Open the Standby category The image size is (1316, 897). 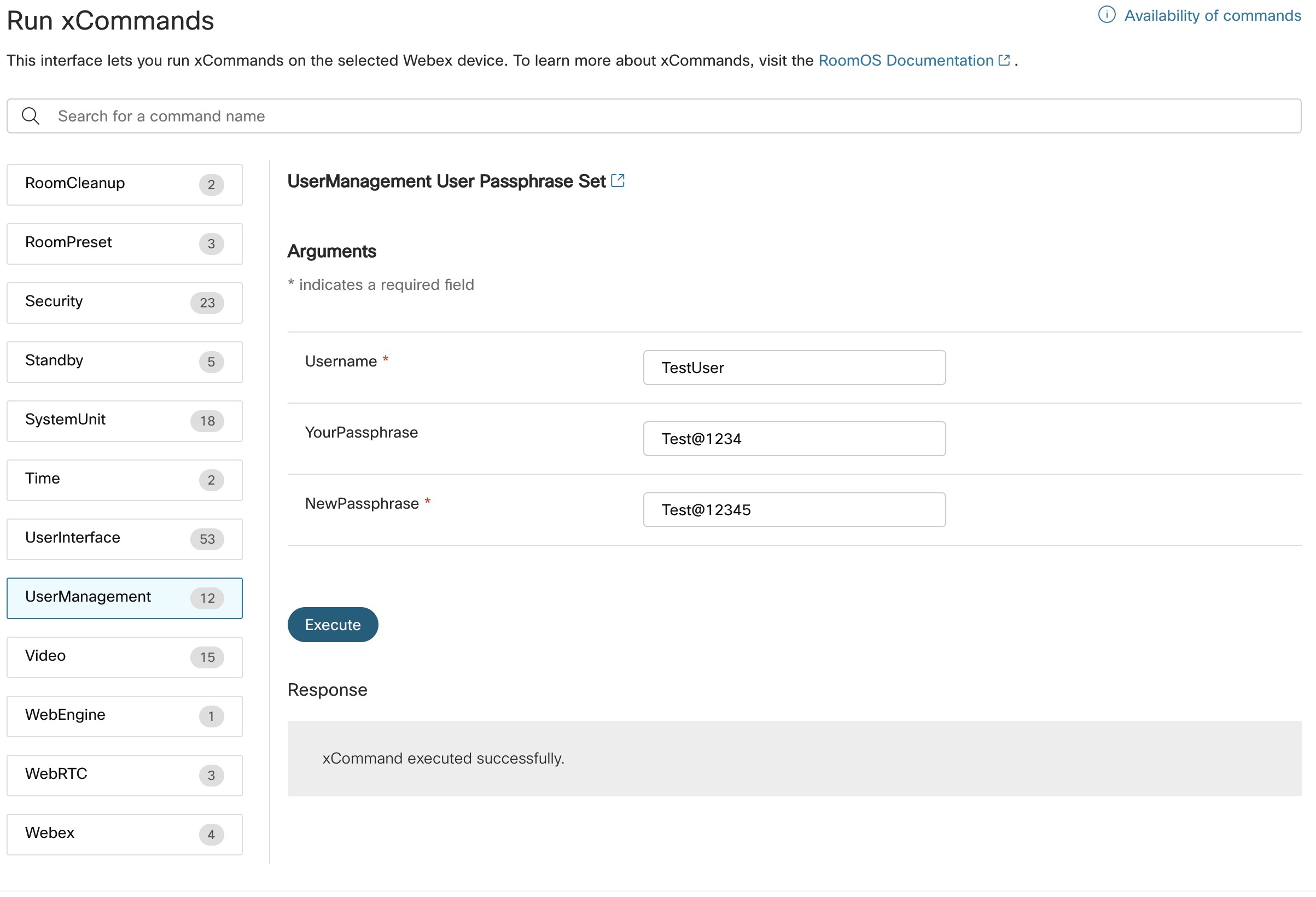(125, 362)
